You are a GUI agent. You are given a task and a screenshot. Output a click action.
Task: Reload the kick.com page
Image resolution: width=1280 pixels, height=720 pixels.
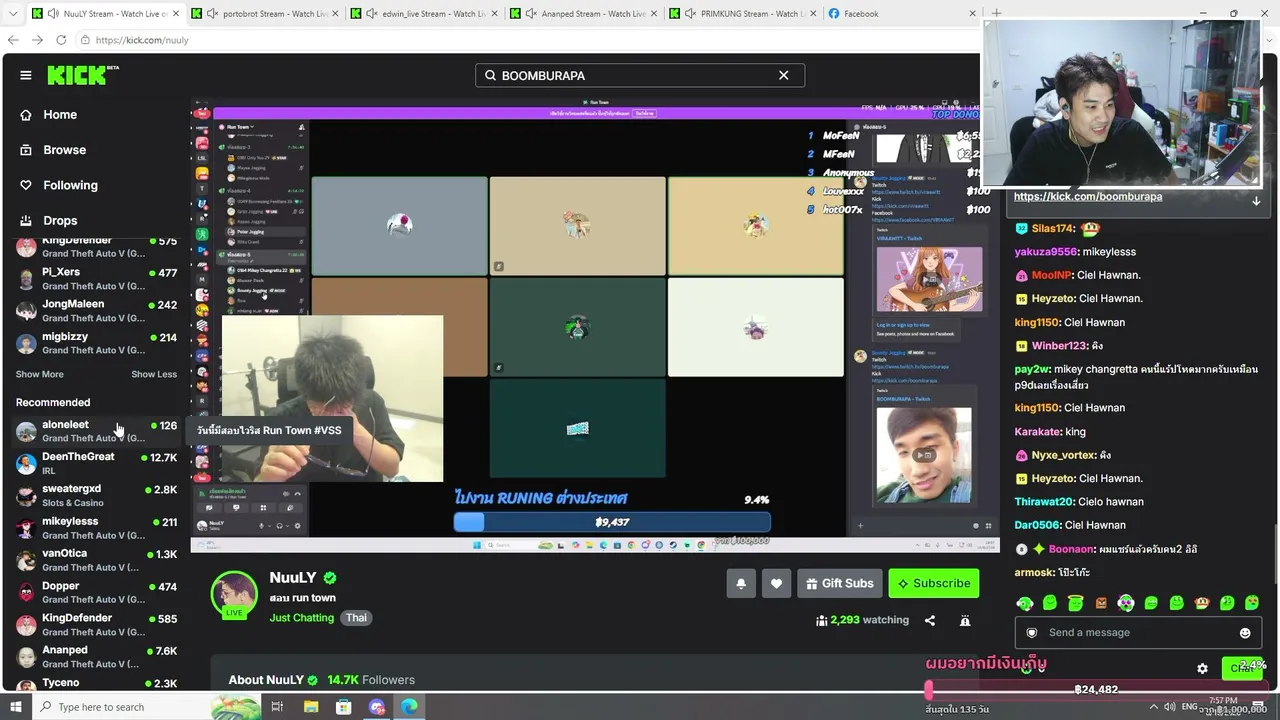[61, 40]
